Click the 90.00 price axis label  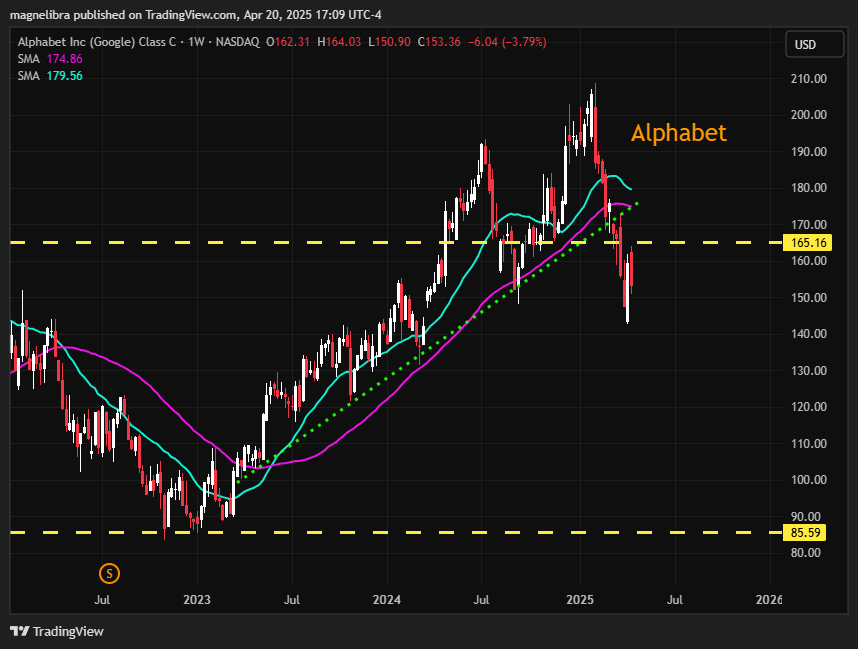tap(806, 517)
